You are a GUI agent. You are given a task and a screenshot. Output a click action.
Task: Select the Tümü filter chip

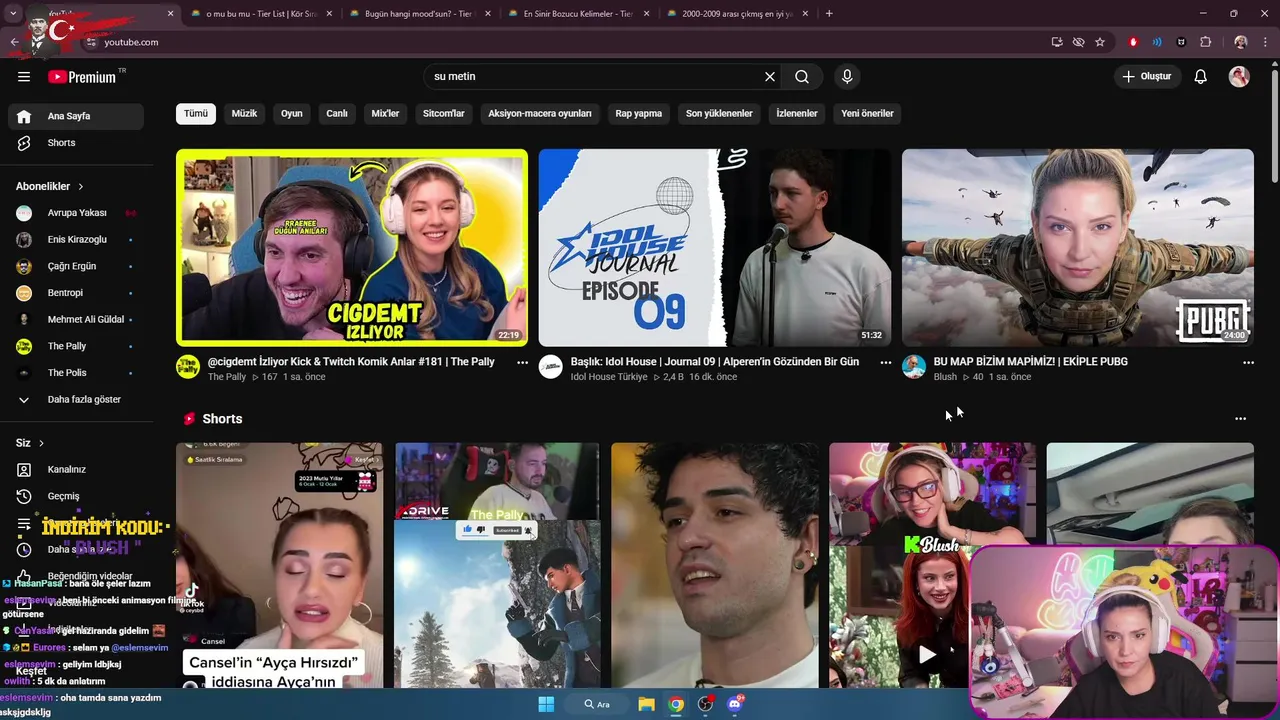(x=196, y=114)
